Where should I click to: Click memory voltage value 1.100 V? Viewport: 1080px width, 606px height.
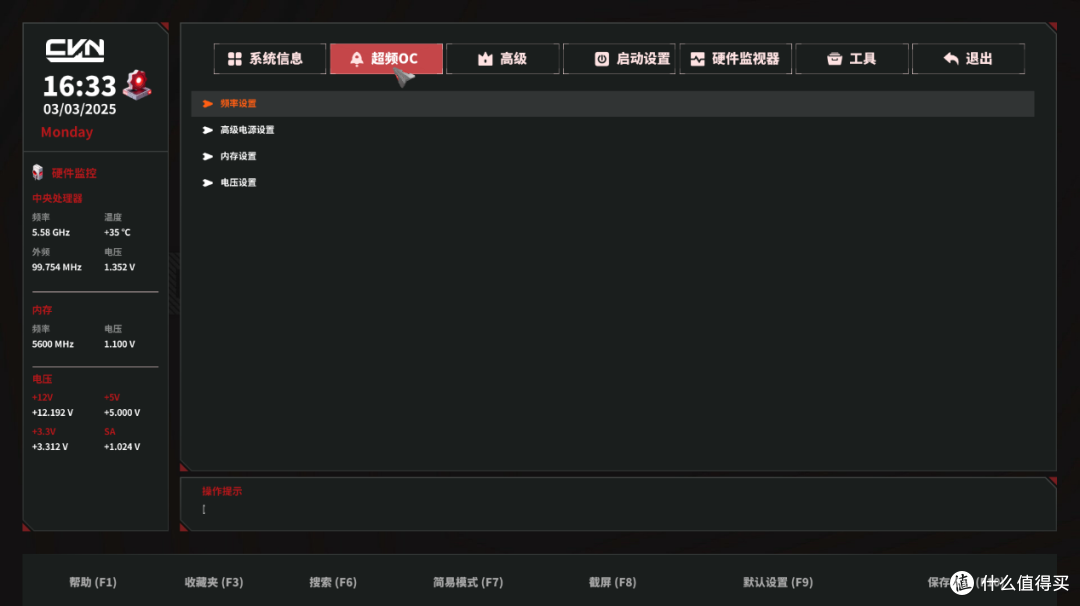tap(119, 344)
